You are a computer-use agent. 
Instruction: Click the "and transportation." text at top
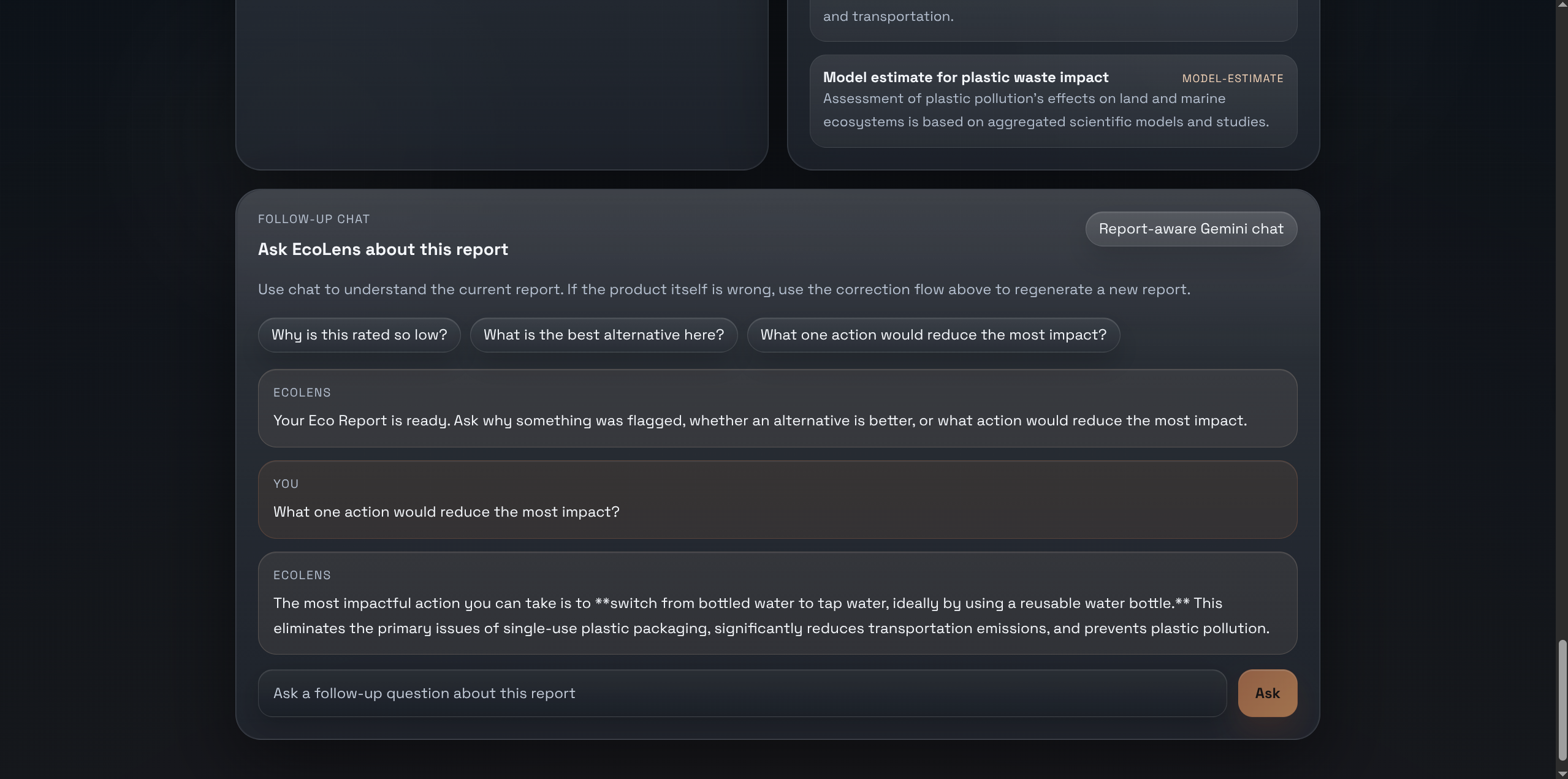pos(888,17)
